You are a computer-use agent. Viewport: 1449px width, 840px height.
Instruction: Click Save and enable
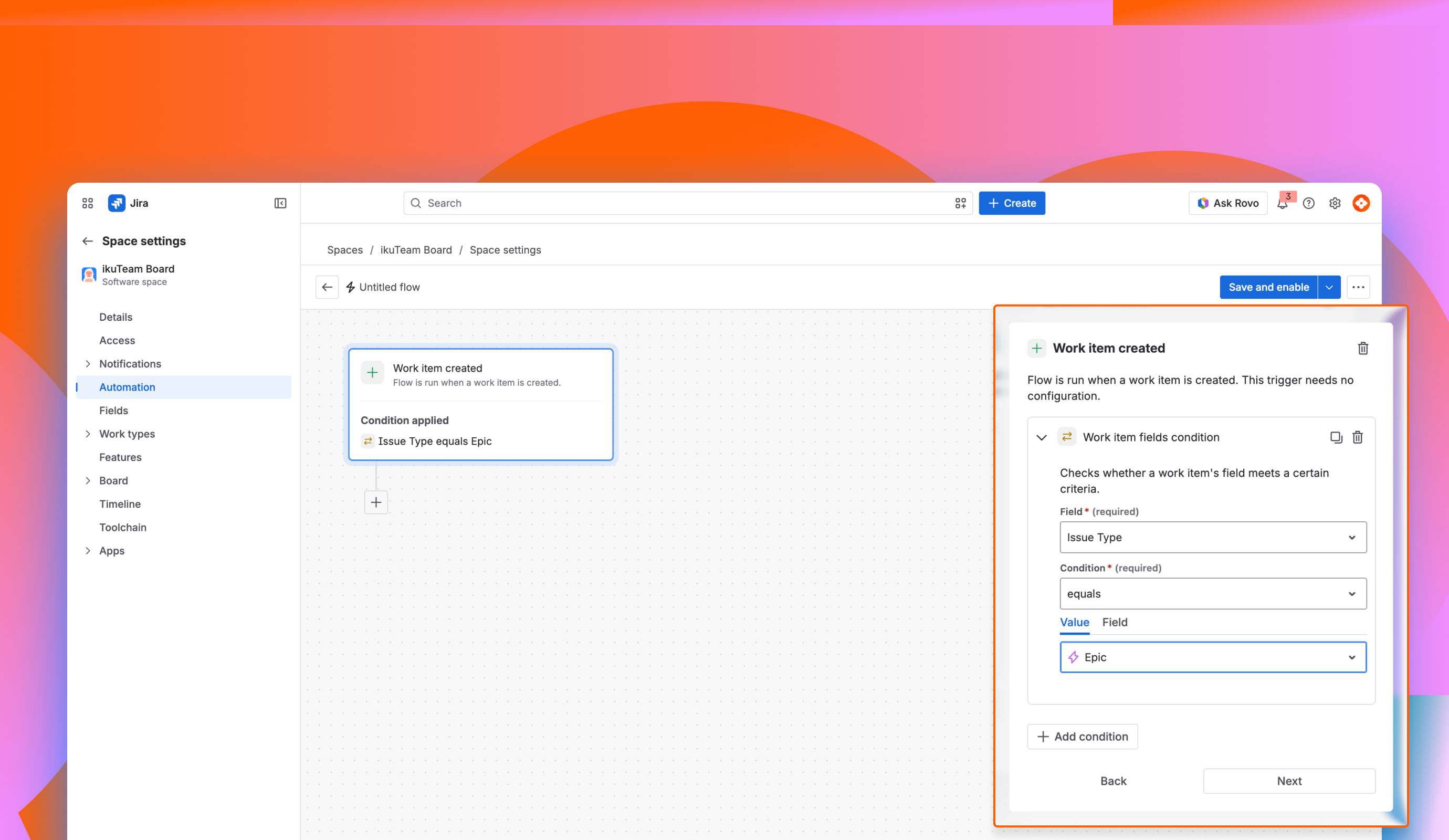click(1268, 287)
